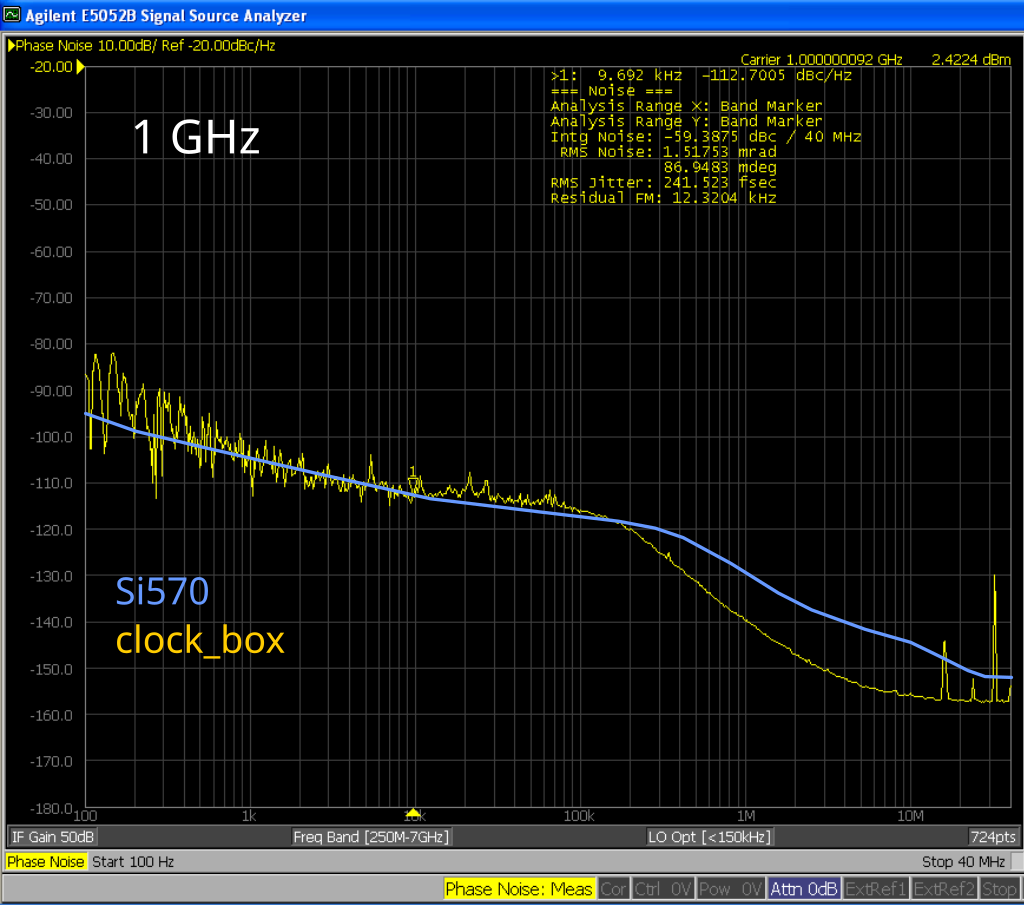Click the Phase Noise: Meas status field

(x=519, y=889)
